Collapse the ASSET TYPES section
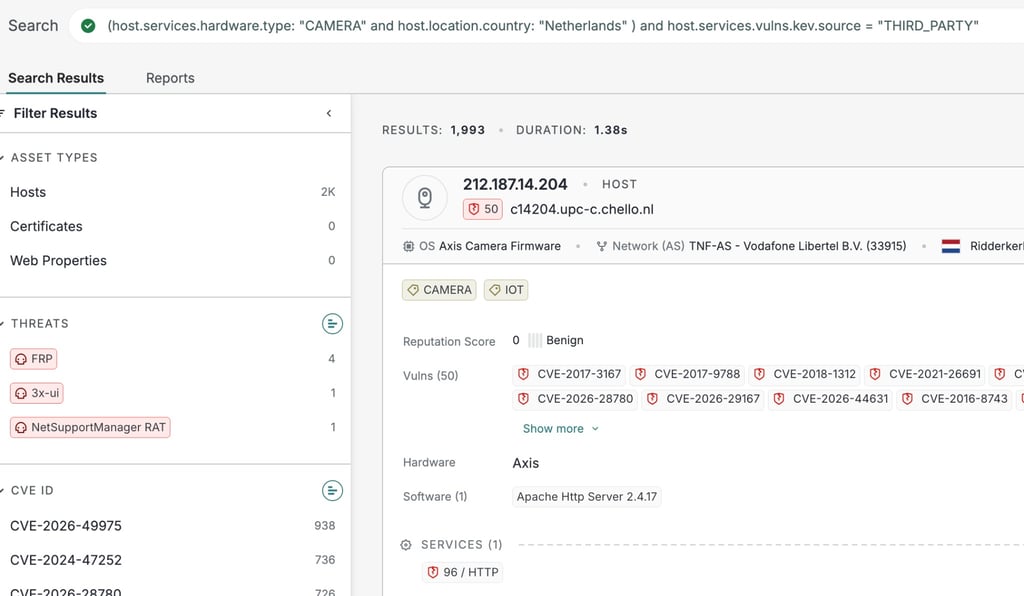Viewport: 1024px width, 596px height. [x=3, y=157]
